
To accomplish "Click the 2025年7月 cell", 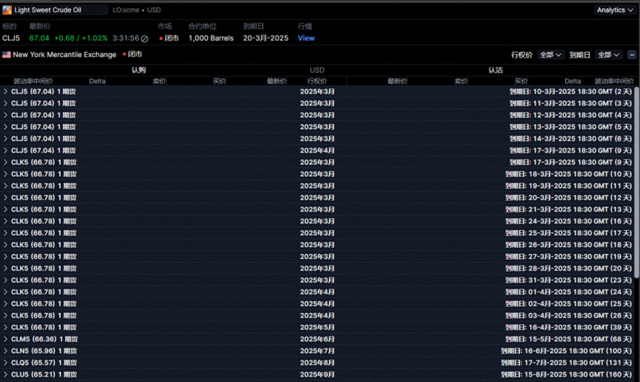I will point(317,351).
